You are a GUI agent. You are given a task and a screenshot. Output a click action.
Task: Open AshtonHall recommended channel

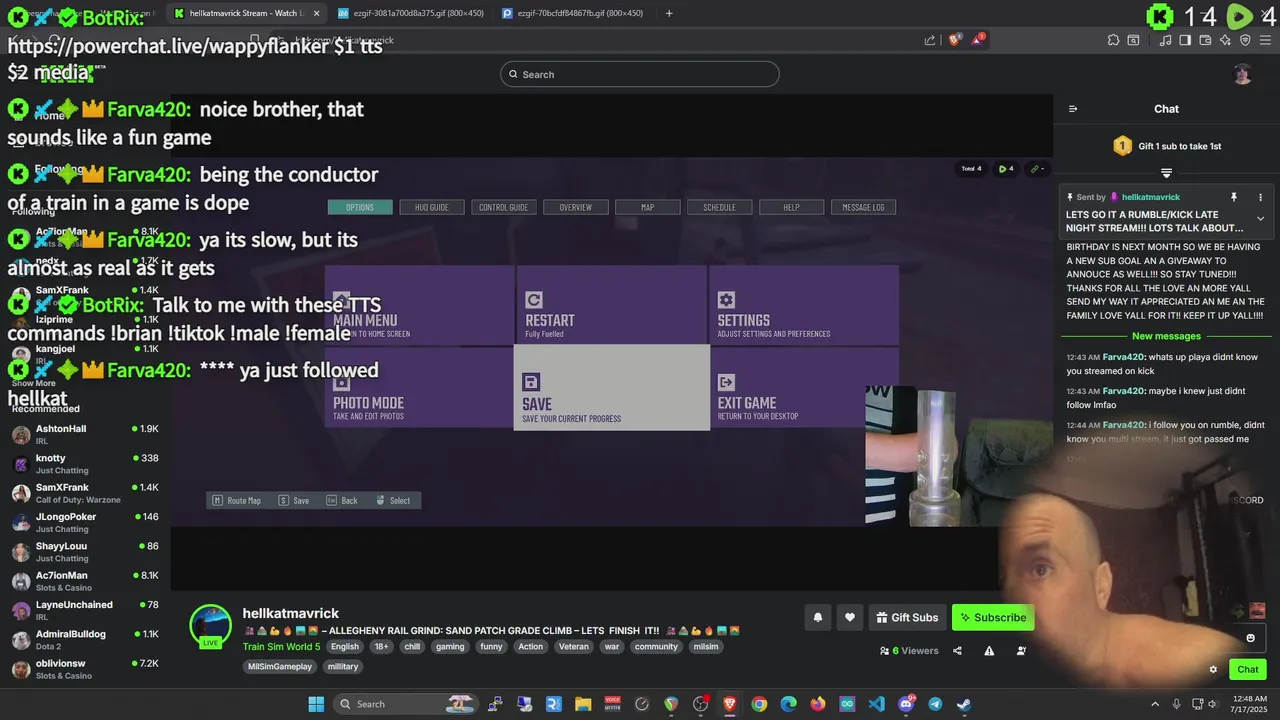[x=85, y=435]
